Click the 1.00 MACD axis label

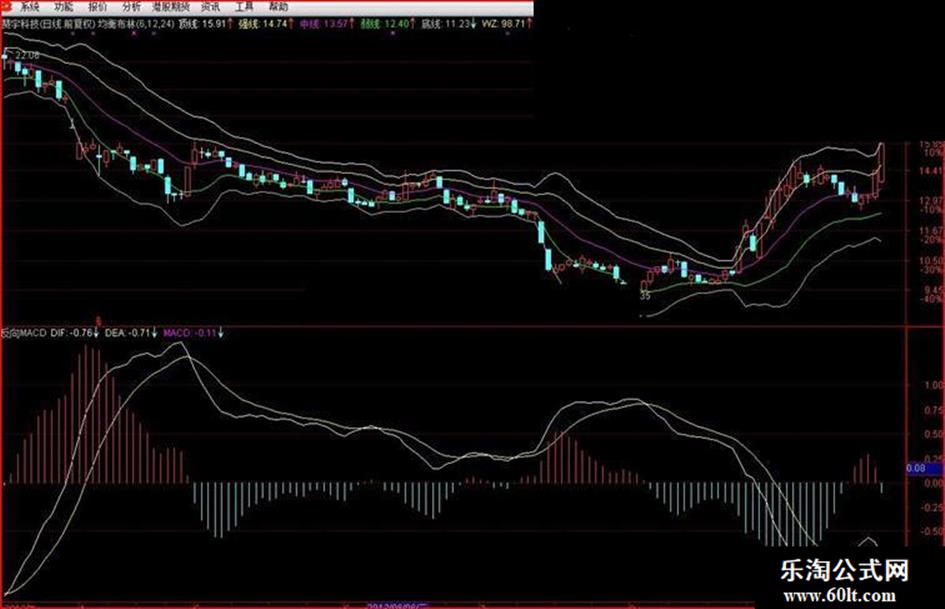pos(934,385)
